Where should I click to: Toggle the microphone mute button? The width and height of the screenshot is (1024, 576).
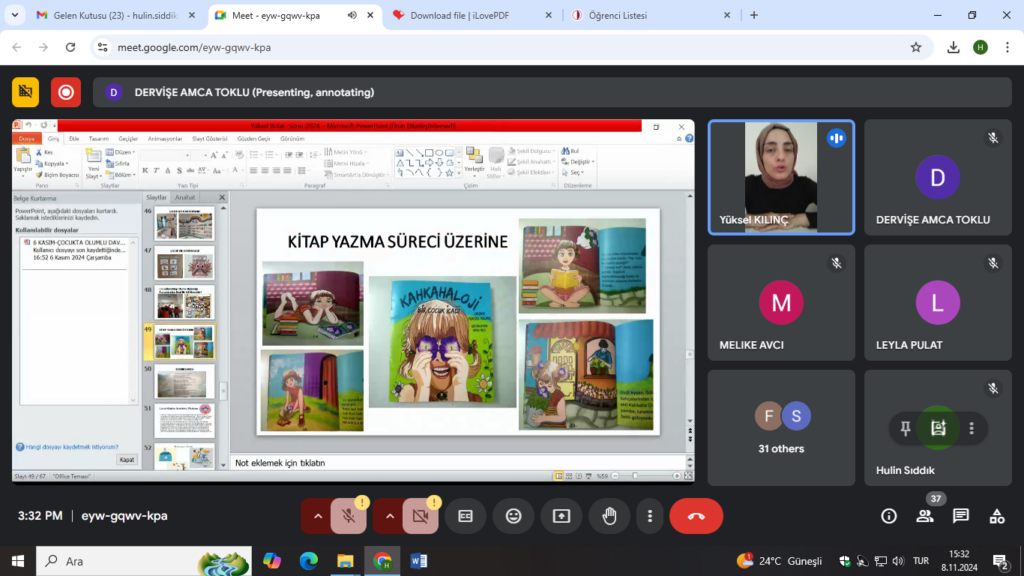[x=348, y=516]
